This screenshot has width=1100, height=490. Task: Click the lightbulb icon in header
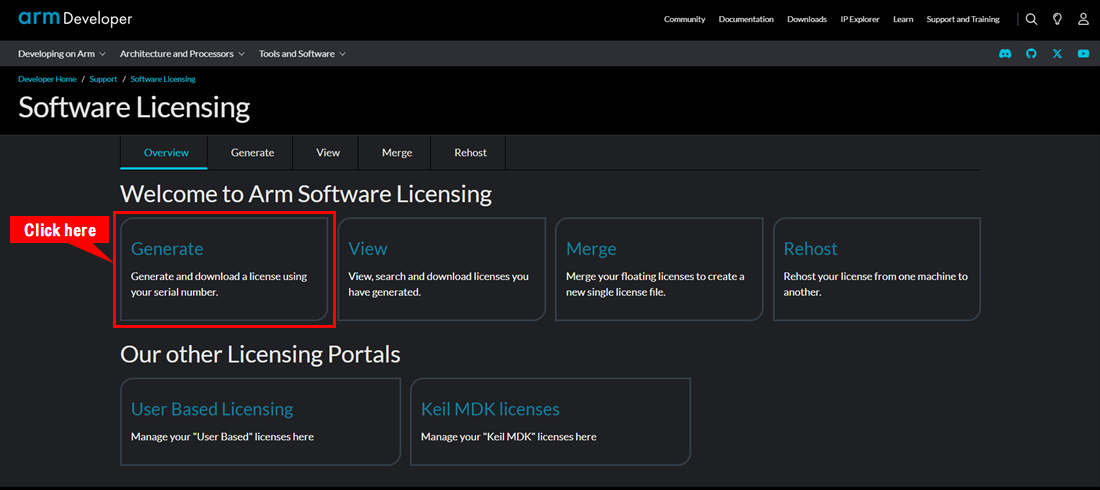coord(1057,19)
